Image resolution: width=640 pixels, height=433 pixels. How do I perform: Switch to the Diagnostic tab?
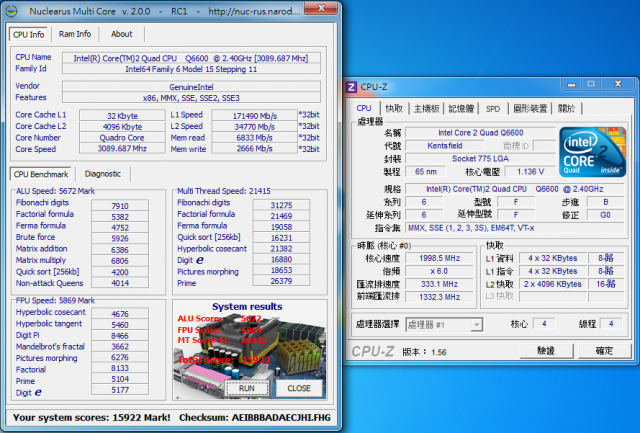pyautogui.click(x=103, y=174)
